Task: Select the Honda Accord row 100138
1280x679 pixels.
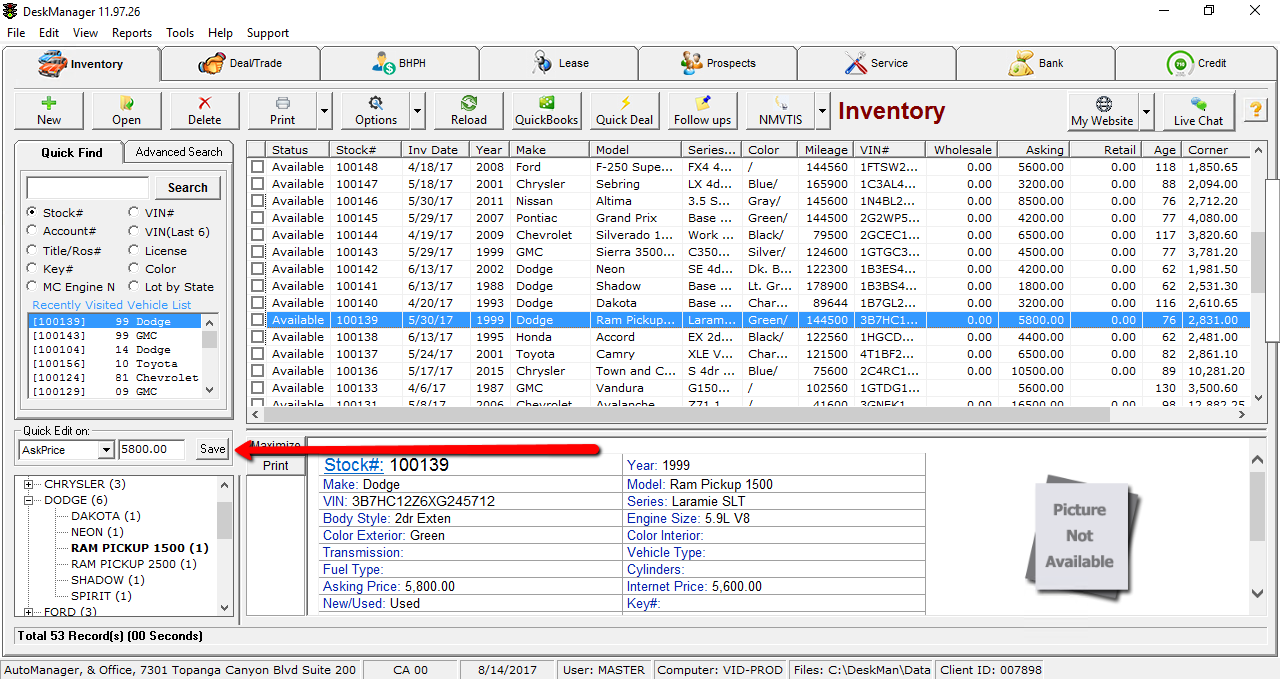Action: (748, 337)
